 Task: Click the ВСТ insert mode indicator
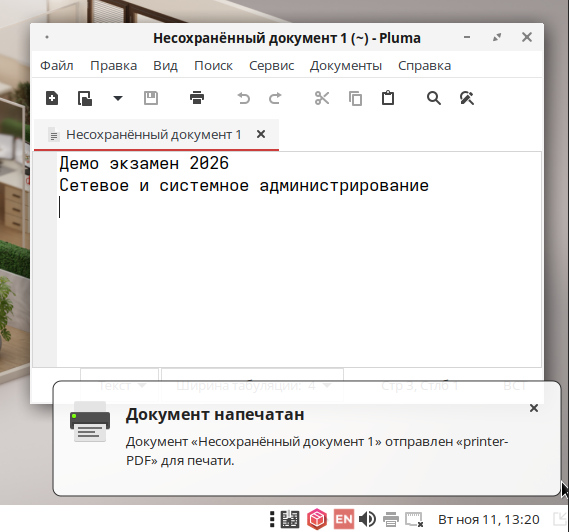click(x=515, y=386)
